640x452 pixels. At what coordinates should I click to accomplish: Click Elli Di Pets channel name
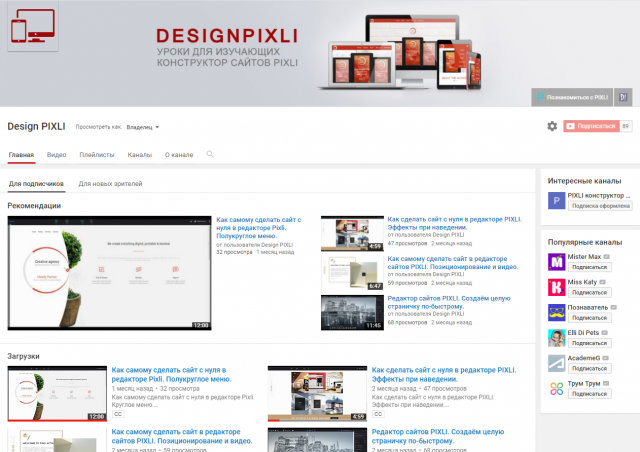[x=583, y=332]
